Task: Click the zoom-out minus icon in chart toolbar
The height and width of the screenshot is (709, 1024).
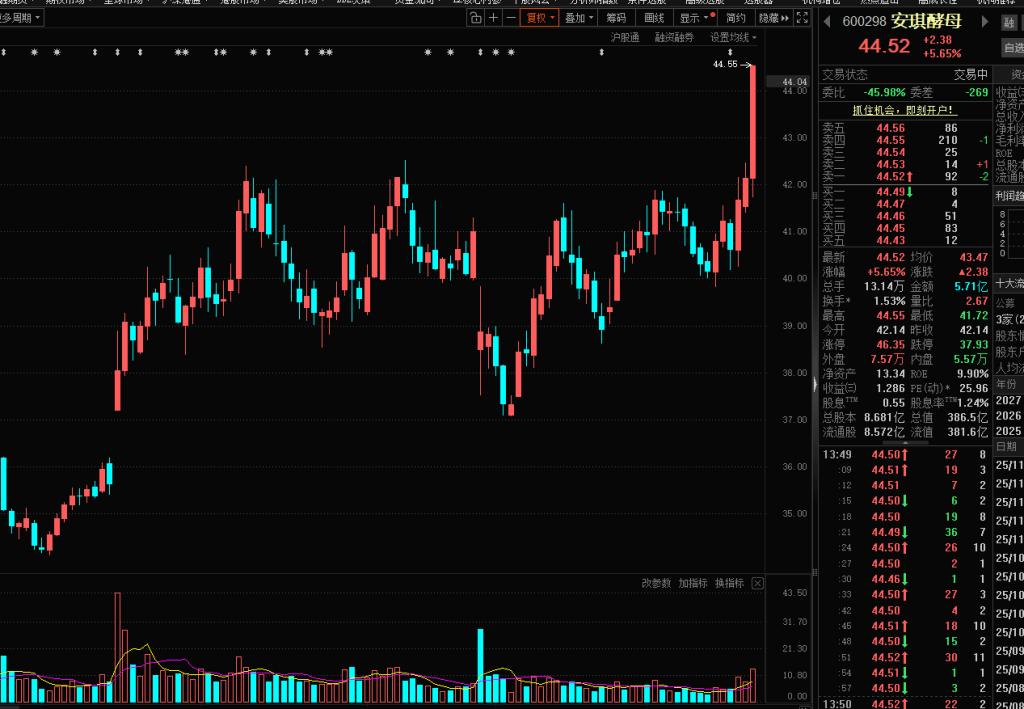Action: (510, 18)
